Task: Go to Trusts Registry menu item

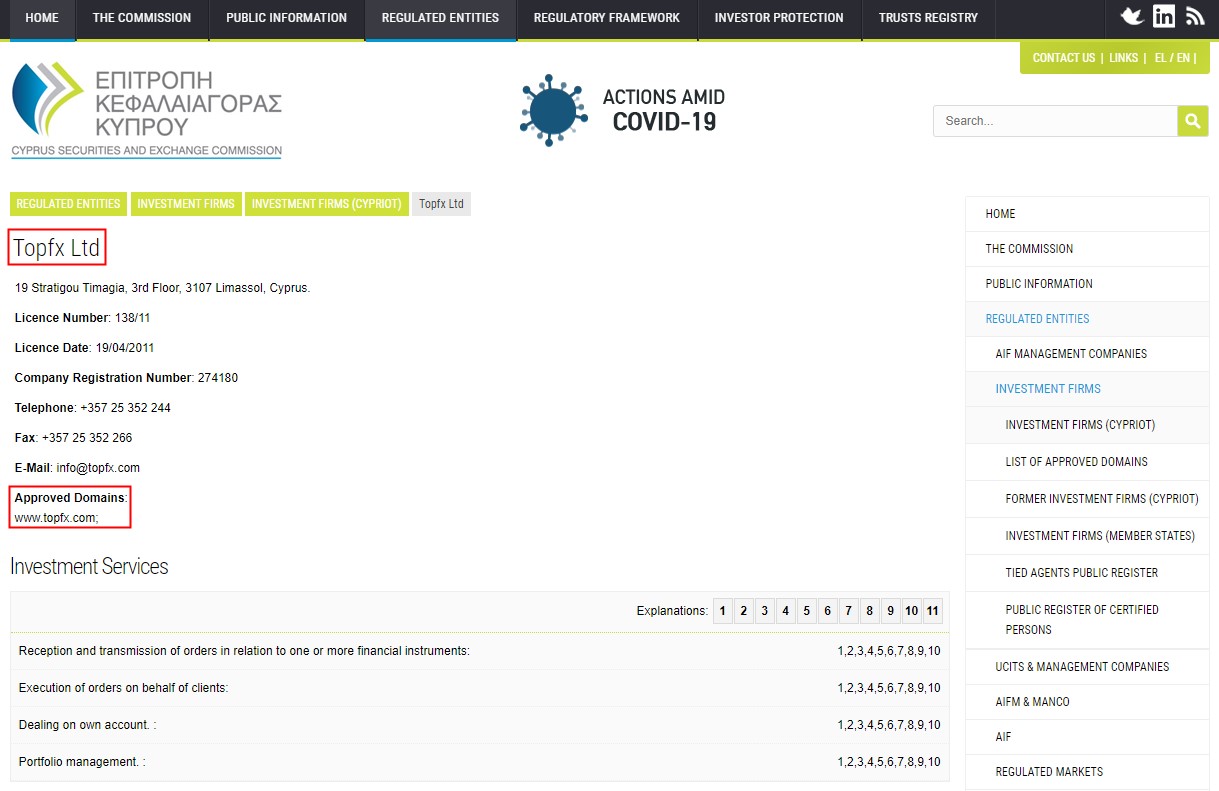Action: pyautogui.click(x=928, y=18)
